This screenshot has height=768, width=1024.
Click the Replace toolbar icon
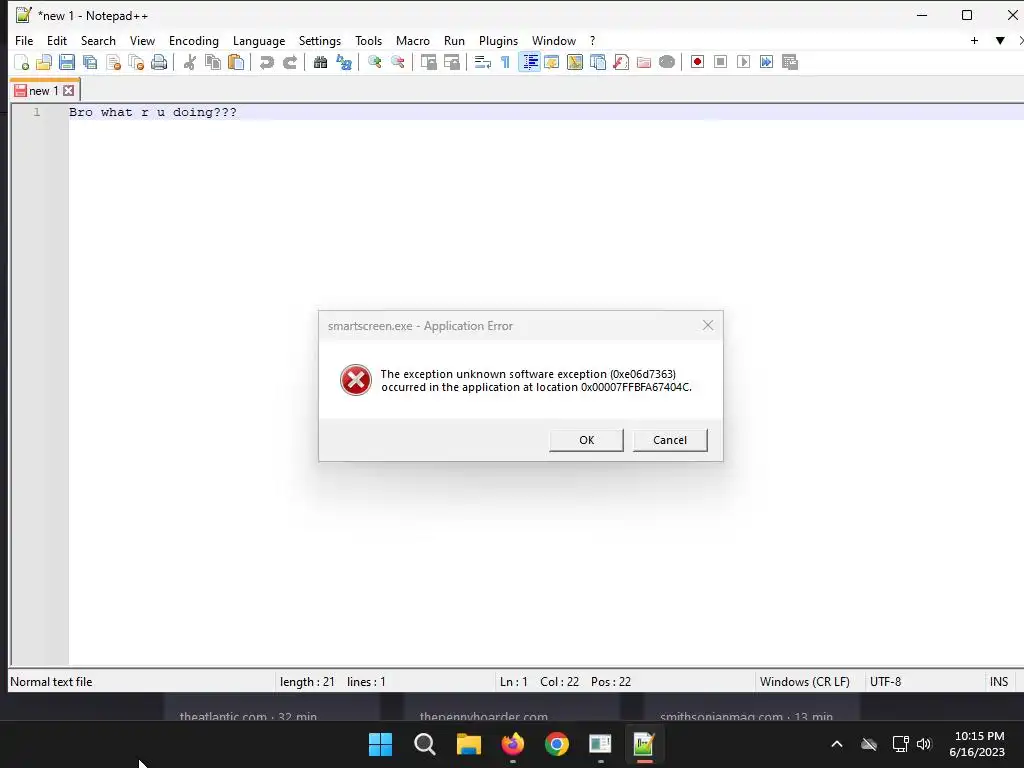click(344, 62)
